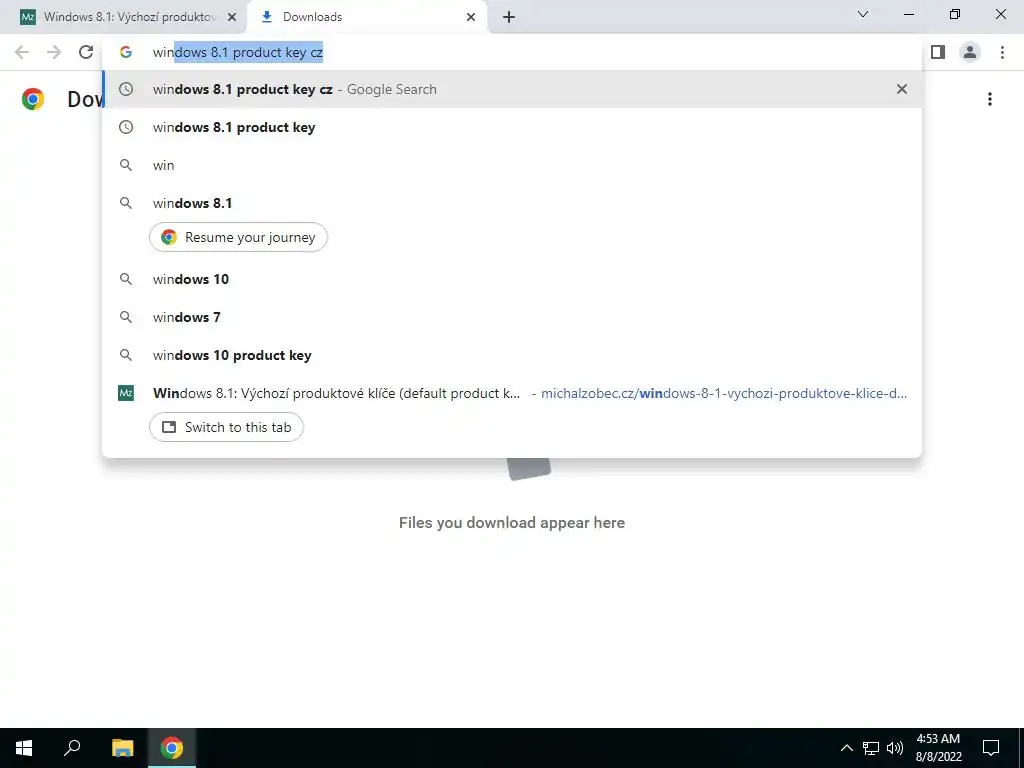Close the Windows 8.1 Výchozí tab
1024x768 pixels.
coord(232,18)
